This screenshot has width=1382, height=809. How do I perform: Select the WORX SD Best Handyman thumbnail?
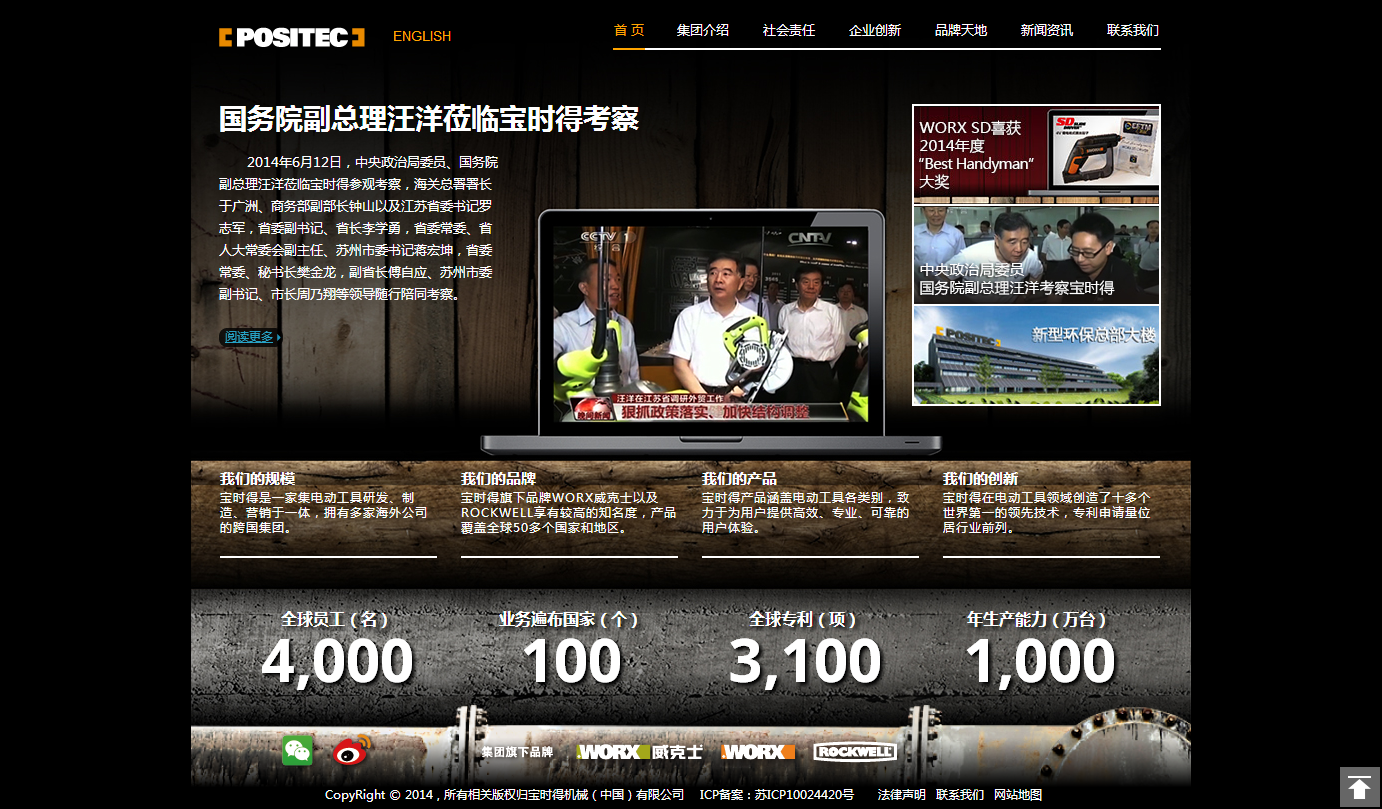point(1036,155)
